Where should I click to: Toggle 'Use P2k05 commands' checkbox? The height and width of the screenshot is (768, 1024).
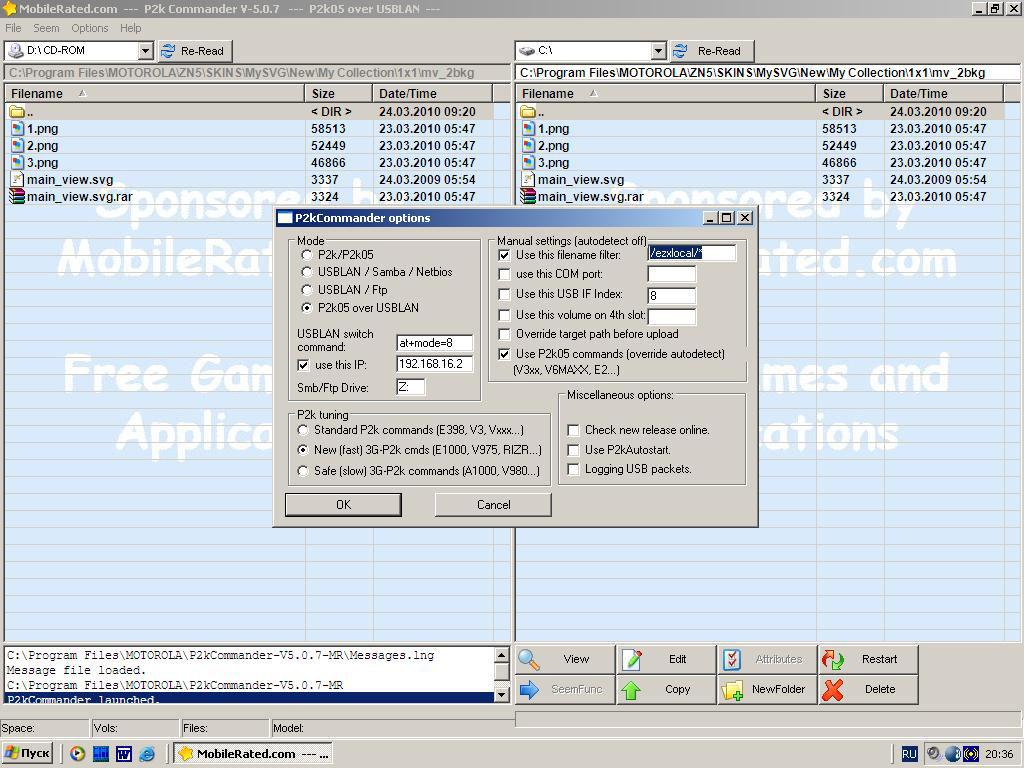504,354
